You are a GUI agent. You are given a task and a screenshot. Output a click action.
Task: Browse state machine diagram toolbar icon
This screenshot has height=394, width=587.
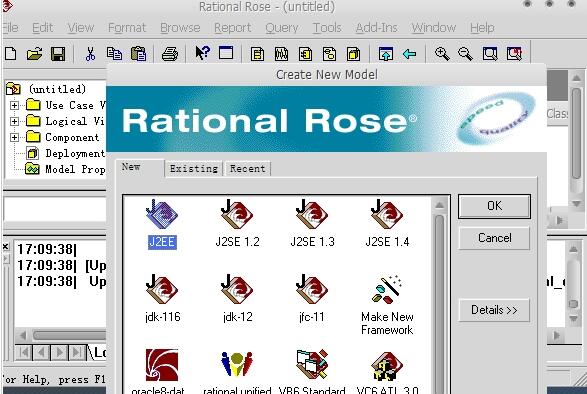(329, 54)
